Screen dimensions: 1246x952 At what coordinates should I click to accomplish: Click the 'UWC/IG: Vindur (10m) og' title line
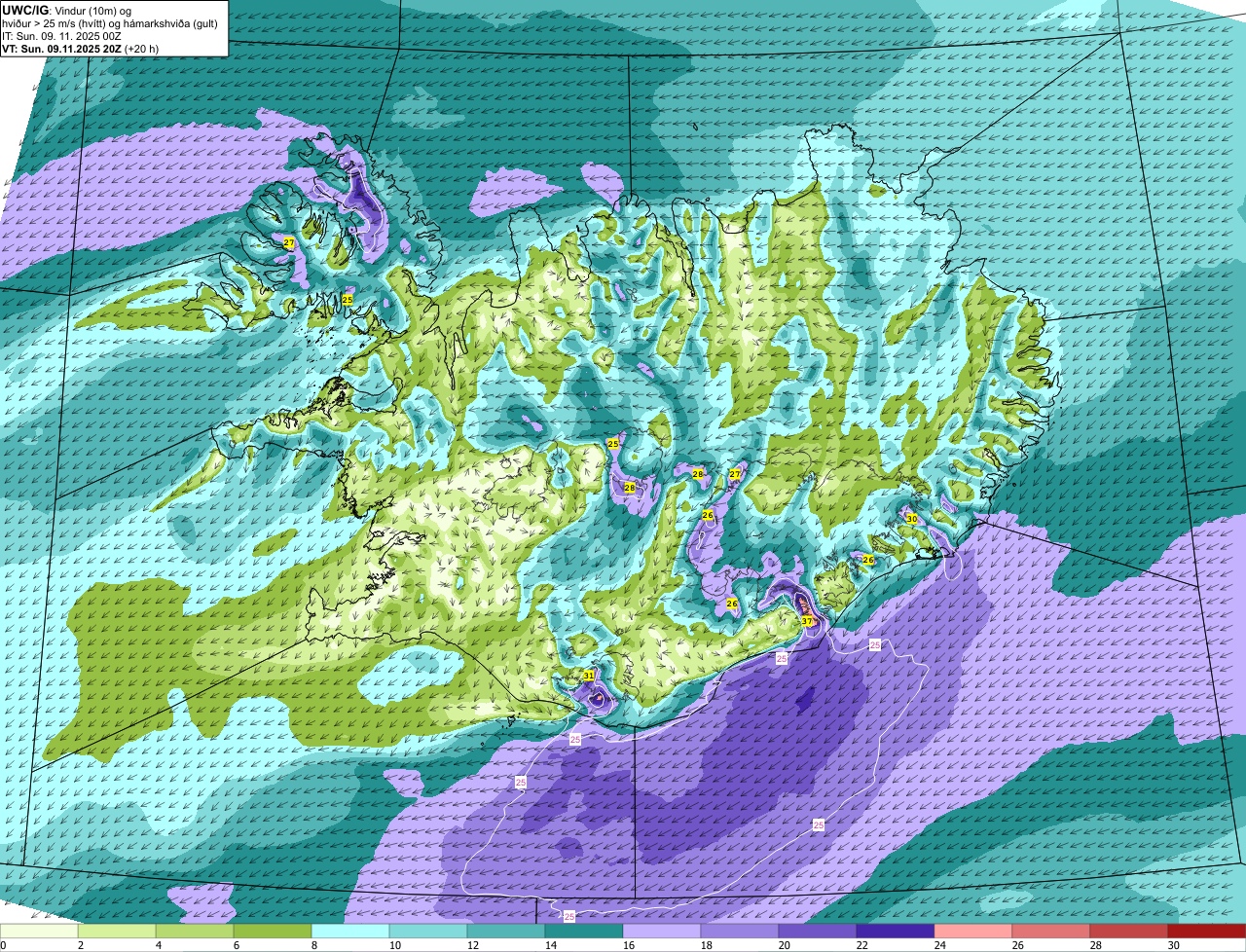coord(64,10)
